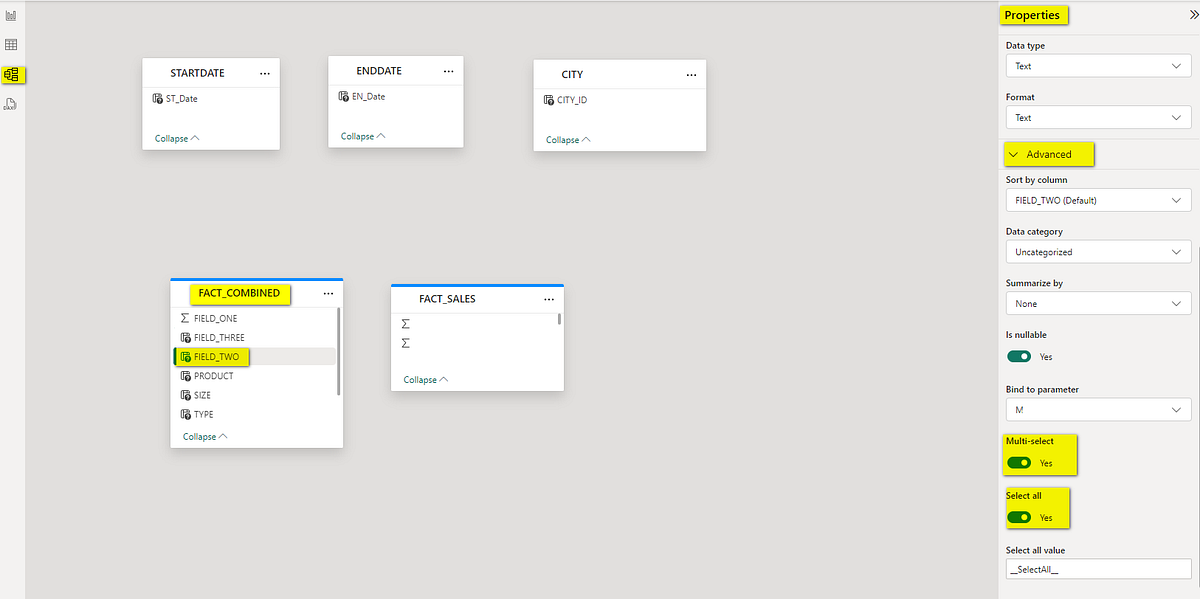This screenshot has height=599, width=1200.
Task: Click the key icon next to CITY_ID
Action: (548, 99)
